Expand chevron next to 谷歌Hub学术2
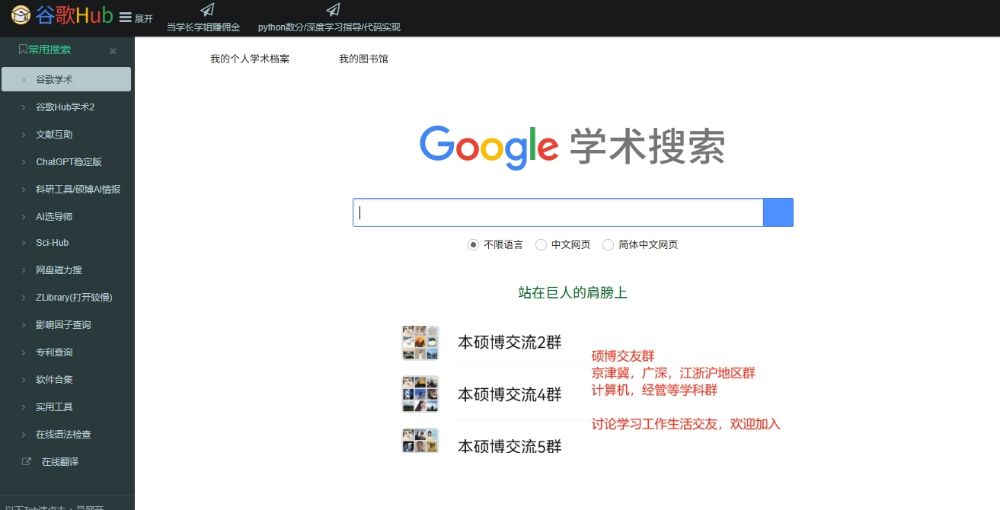 pyautogui.click(x=24, y=107)
